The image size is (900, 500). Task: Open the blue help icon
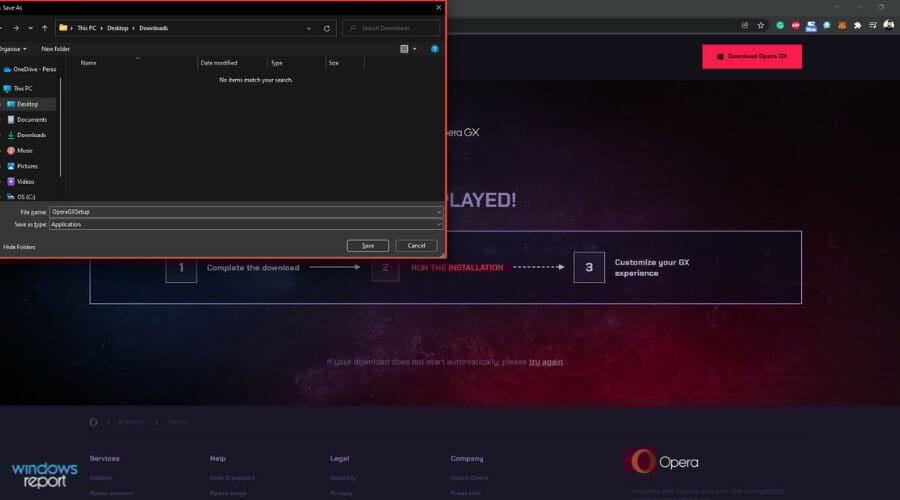pos(435,49)
